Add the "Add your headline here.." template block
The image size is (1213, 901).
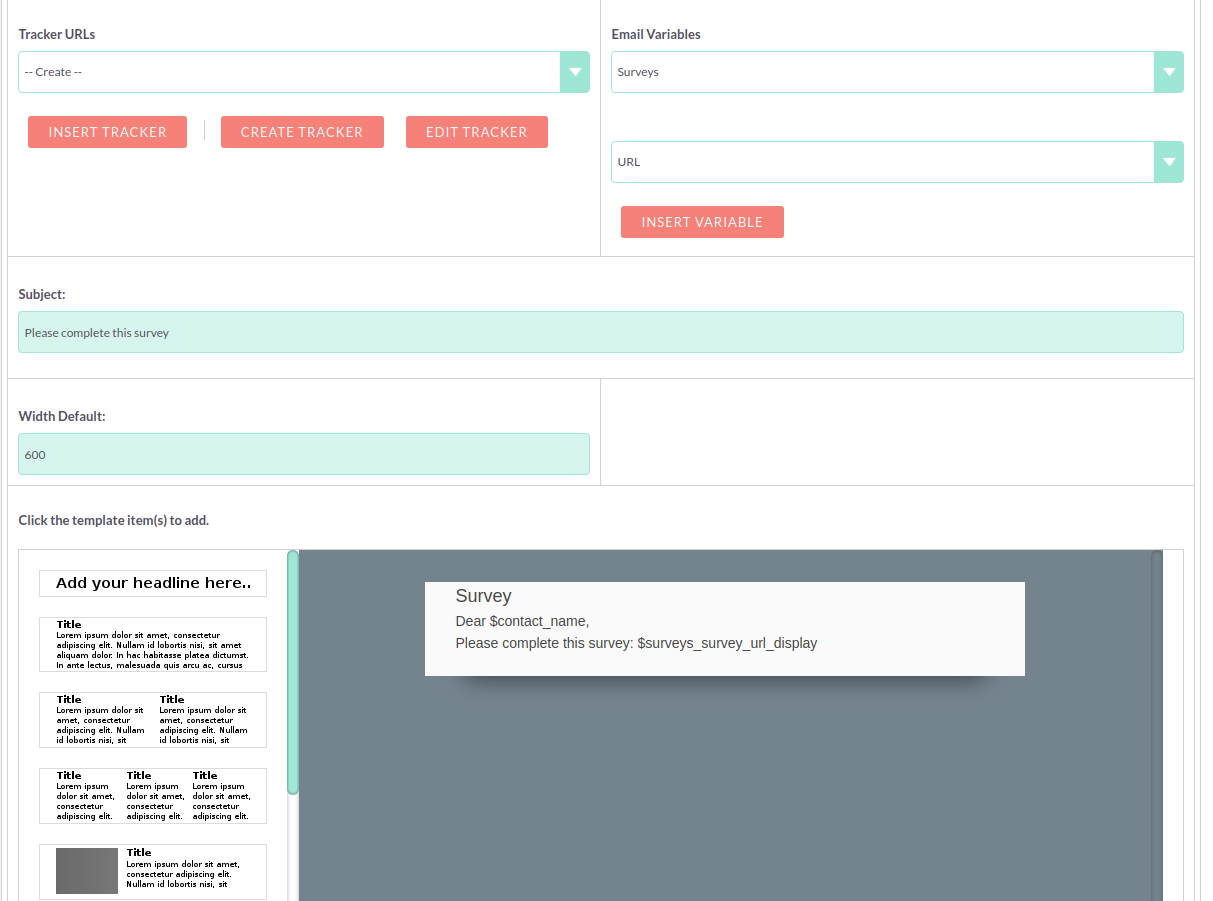[x=152, y=583]
